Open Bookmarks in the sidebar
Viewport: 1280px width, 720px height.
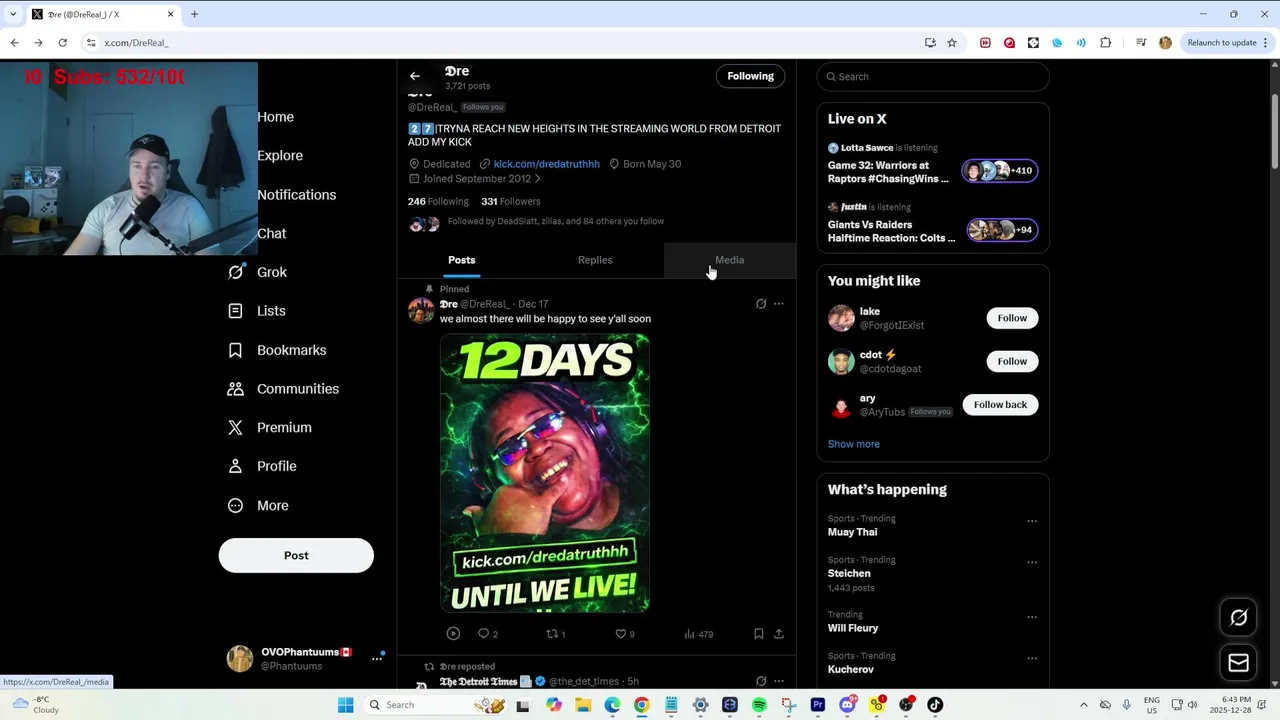click(277, 350)
